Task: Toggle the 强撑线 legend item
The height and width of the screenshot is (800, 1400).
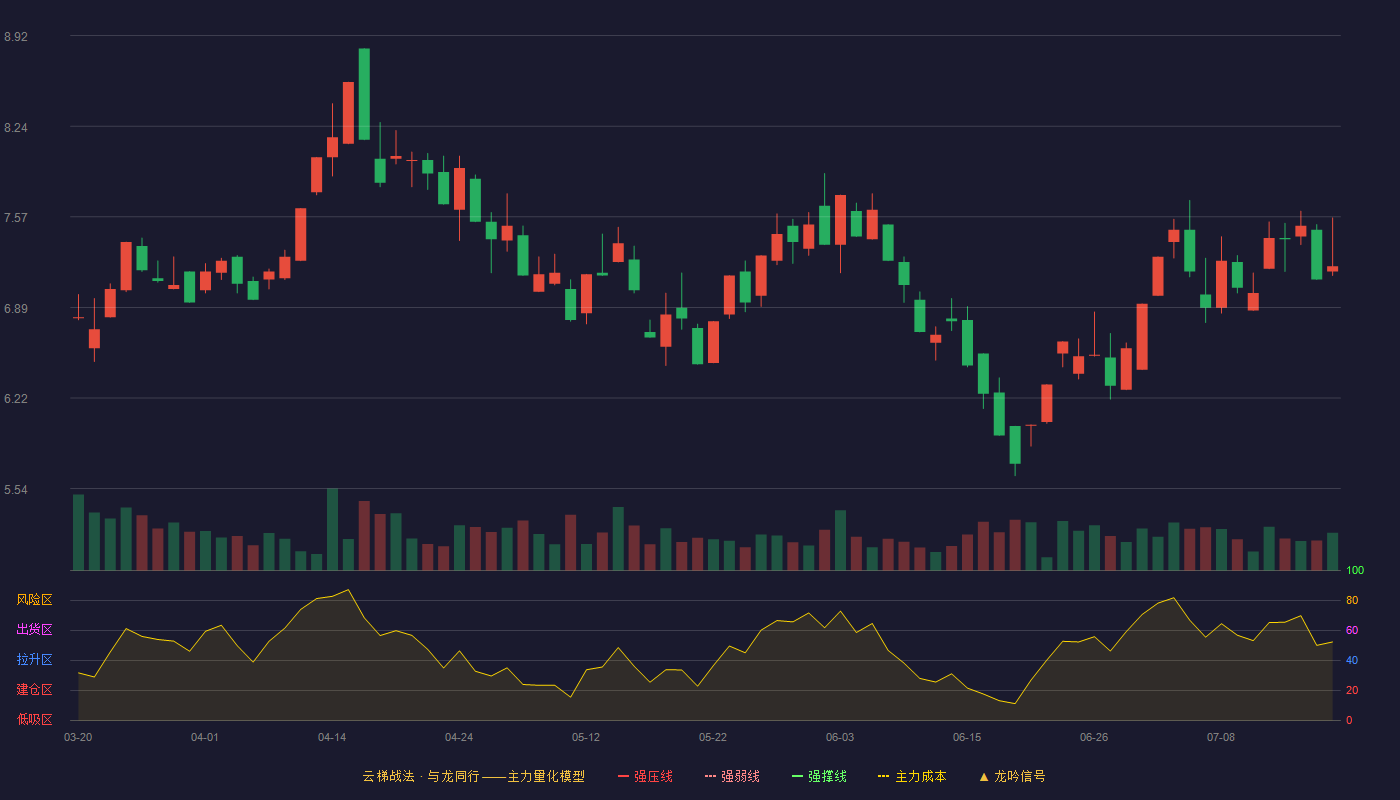Action: [x=819, y=776]
